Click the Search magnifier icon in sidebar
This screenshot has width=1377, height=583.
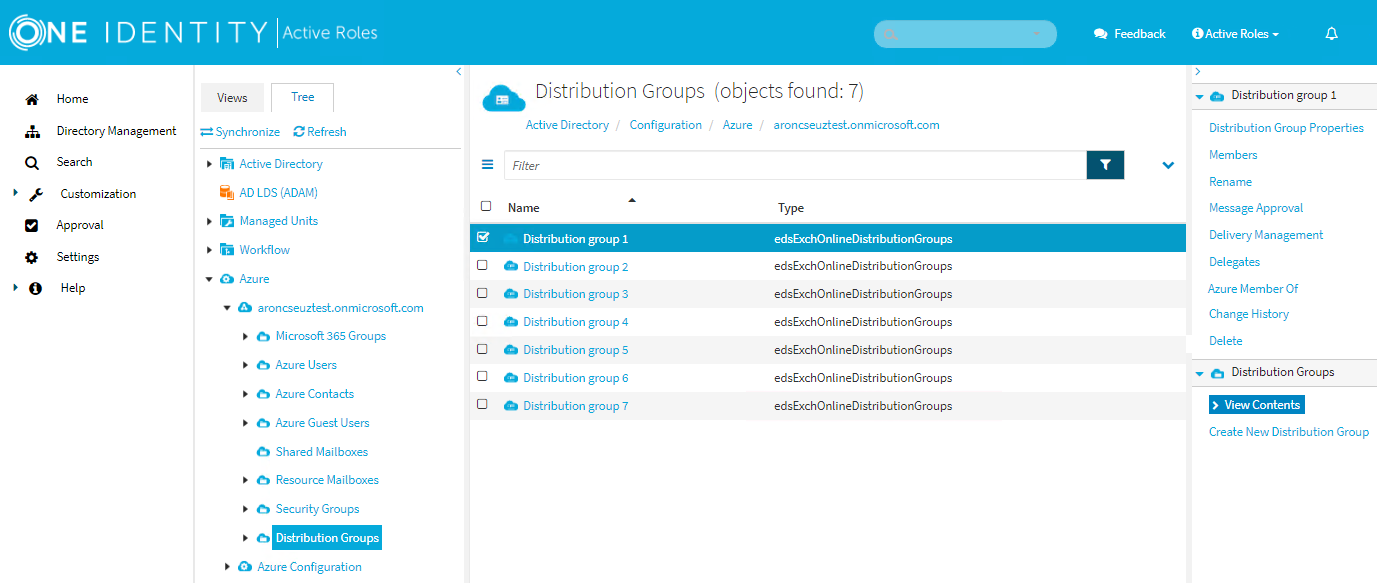32,162
